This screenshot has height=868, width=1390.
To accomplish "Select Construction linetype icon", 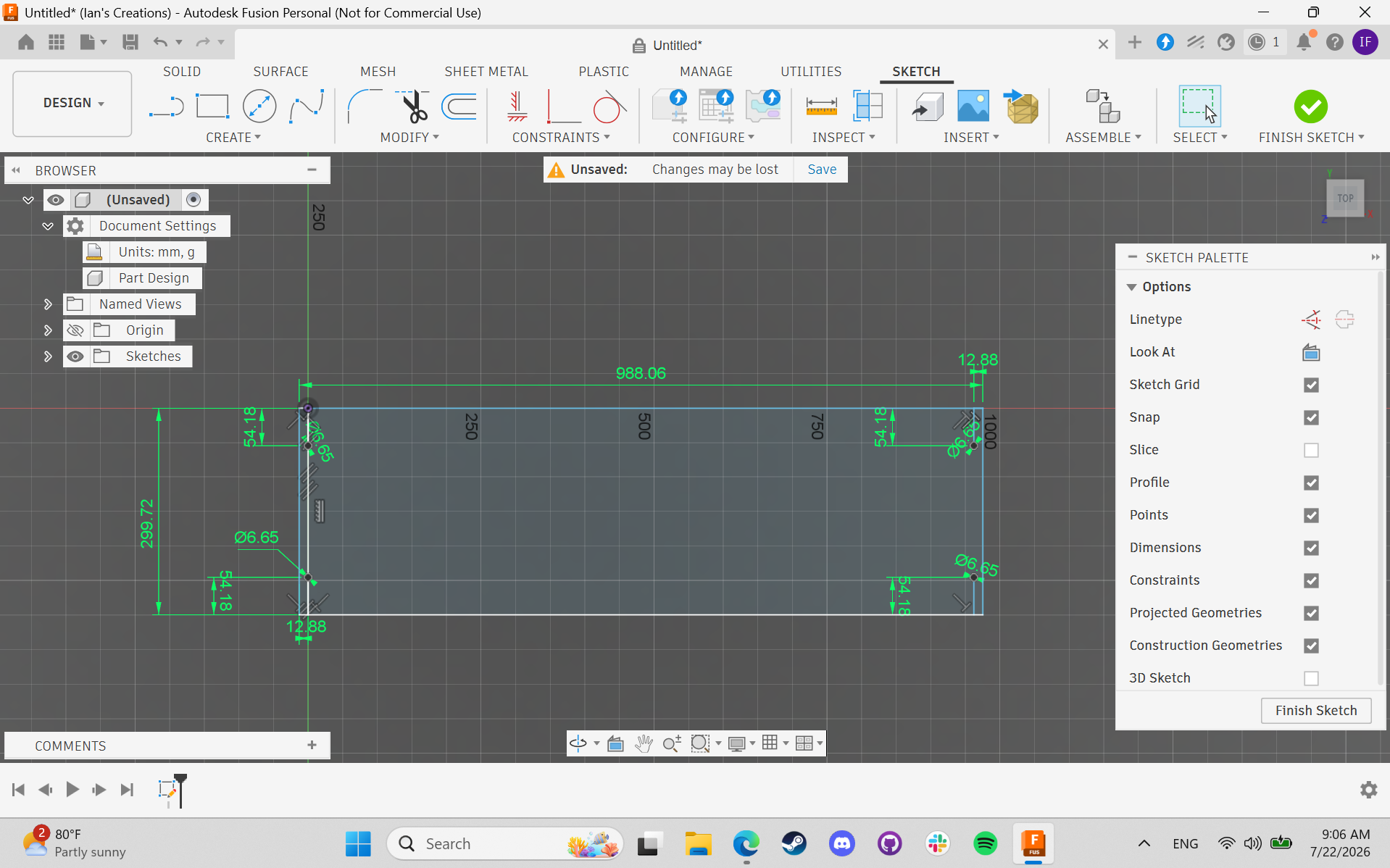I will (1311, 320).
